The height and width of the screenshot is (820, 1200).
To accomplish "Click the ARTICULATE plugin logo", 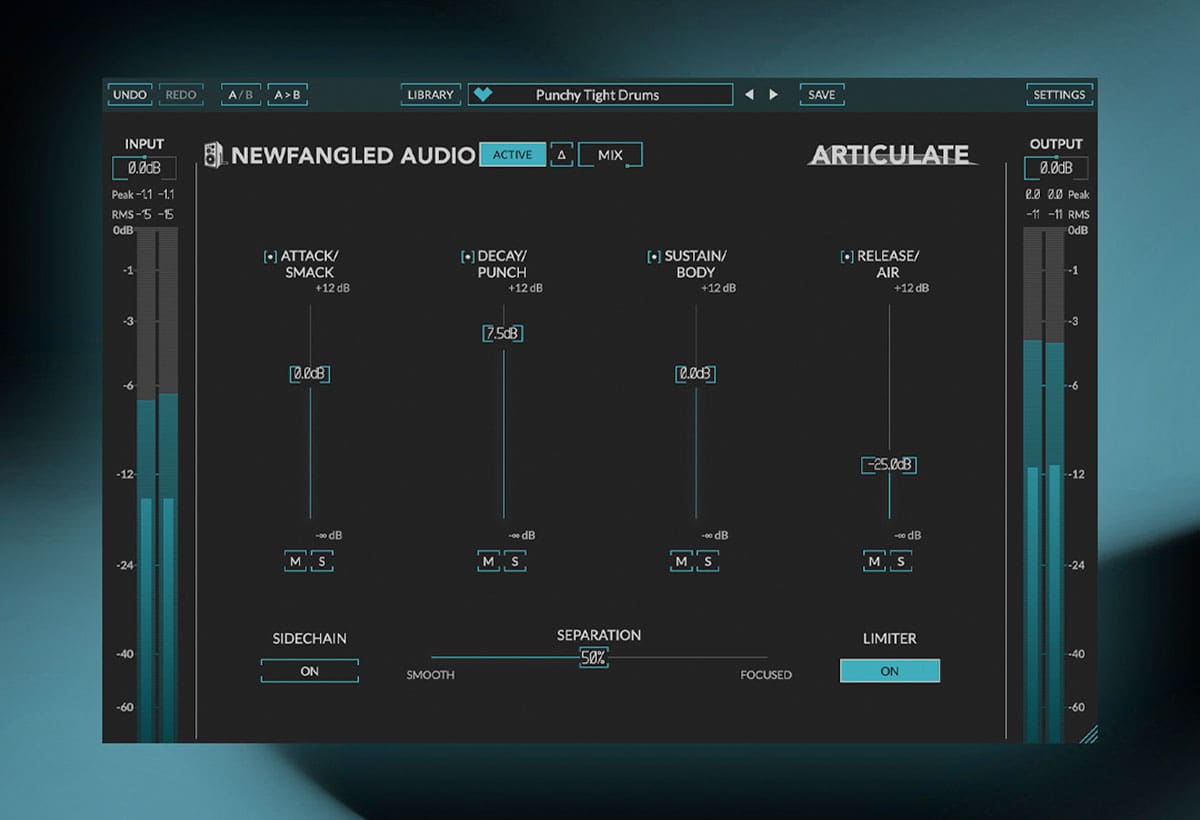I will click(891, 155).
